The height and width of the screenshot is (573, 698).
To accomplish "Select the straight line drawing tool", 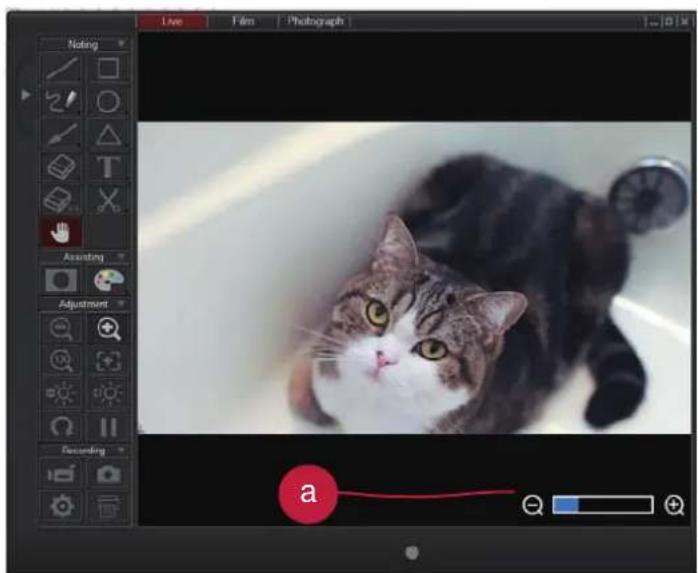I will (x=62, y=68).
